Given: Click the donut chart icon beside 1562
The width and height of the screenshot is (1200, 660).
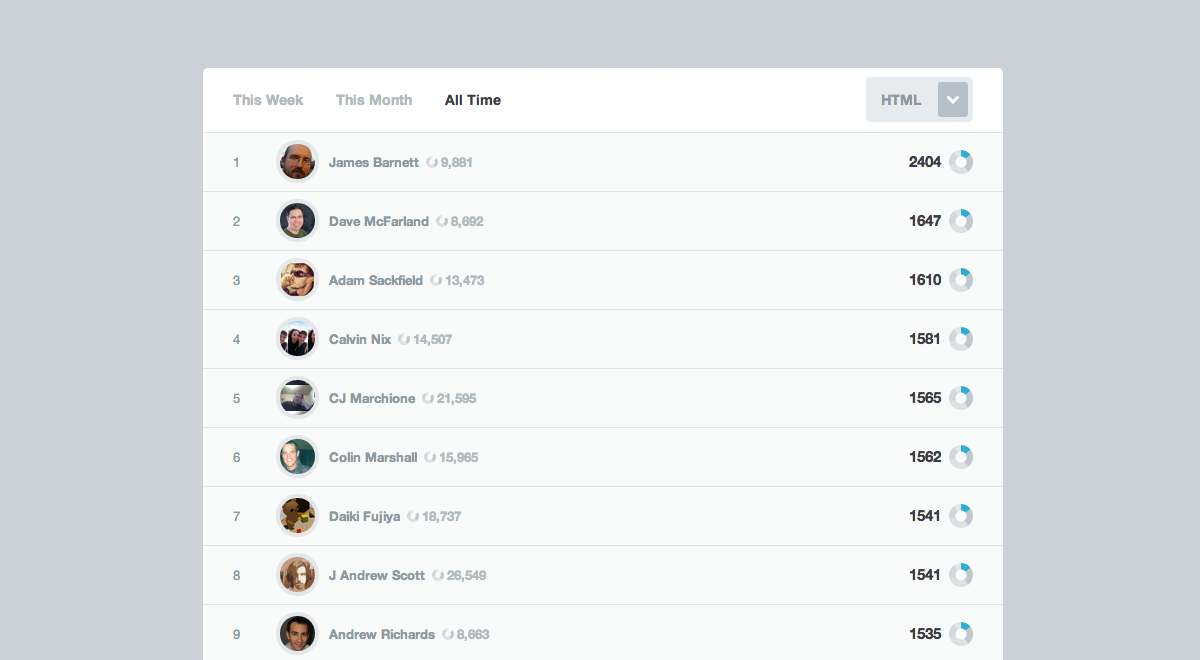Looking at the screenshot, I should point(961,457).
